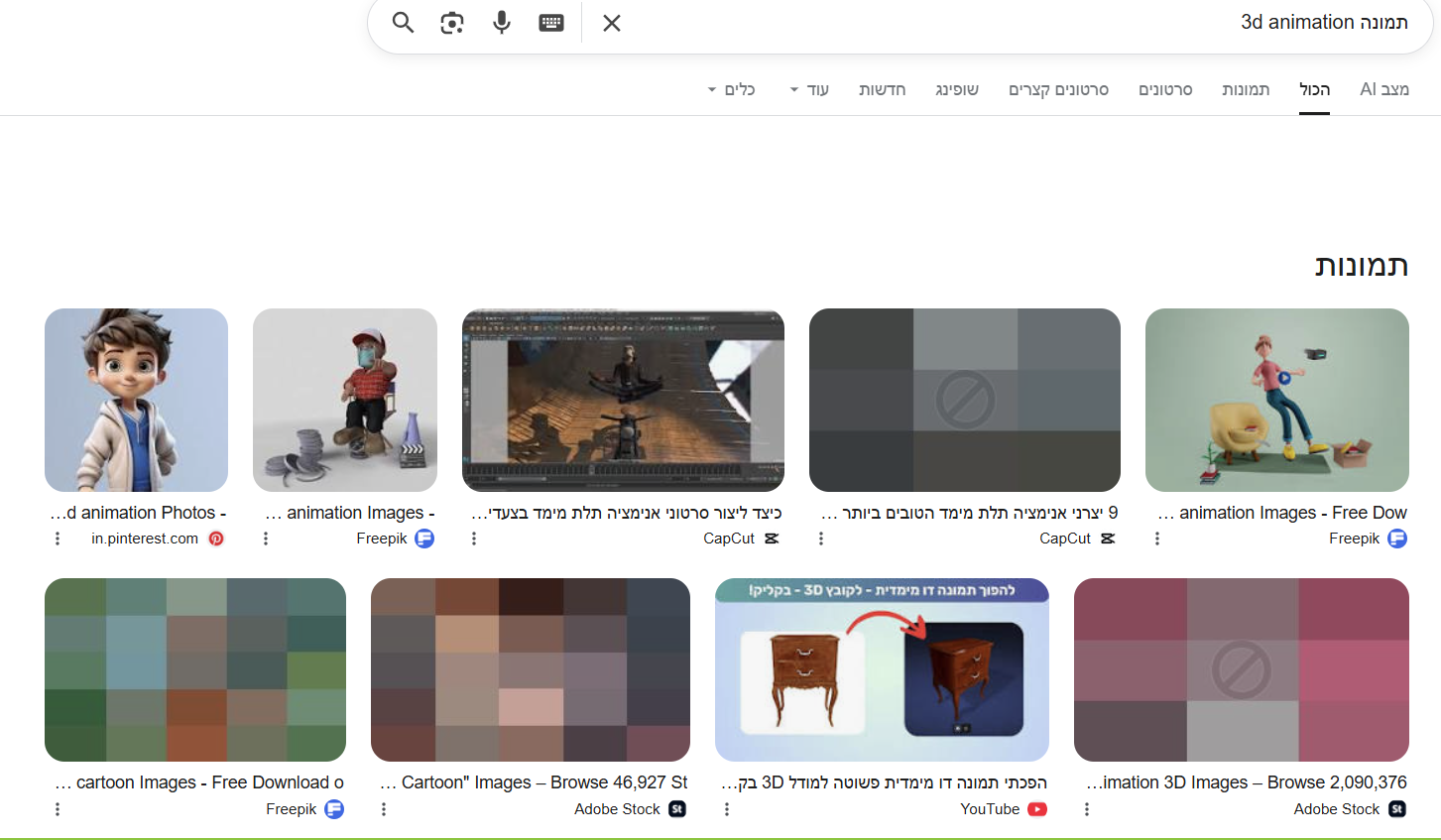This screenshot has height=840, width=1441.
Task: Open the red-shirt character with coins thumbnail
Action: [345, 400]
